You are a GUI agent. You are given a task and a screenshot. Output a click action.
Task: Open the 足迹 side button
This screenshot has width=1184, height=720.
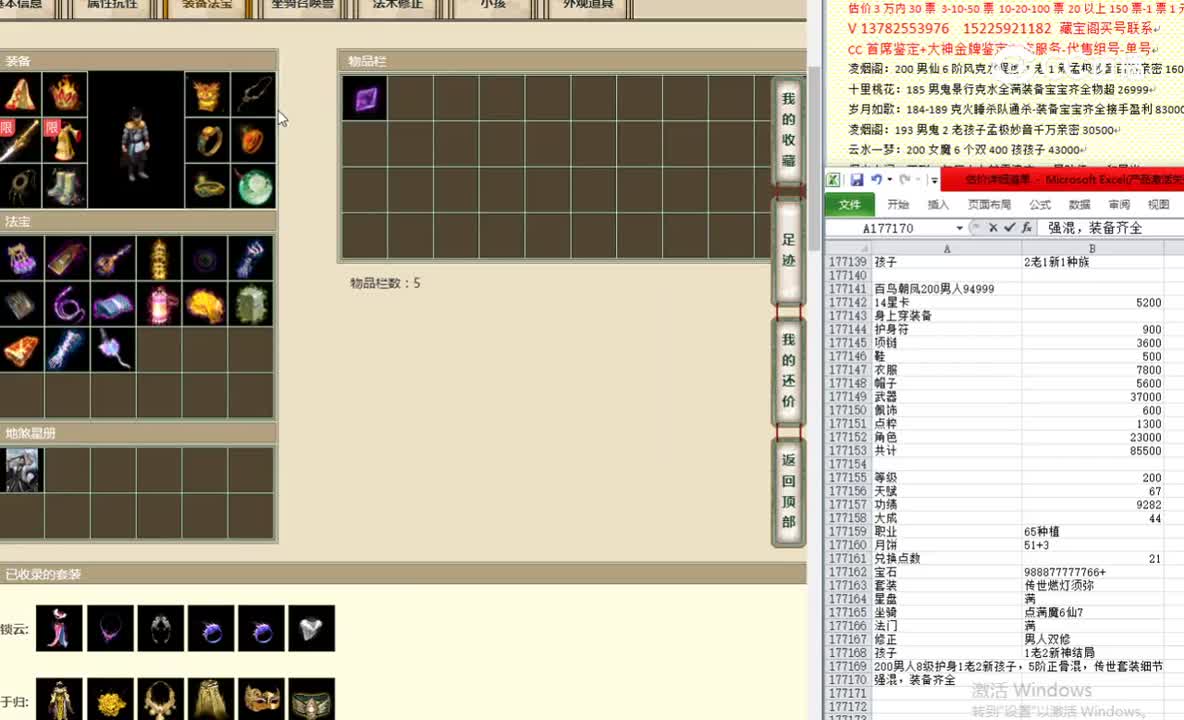pyautogui.click(x=788, y=251)
